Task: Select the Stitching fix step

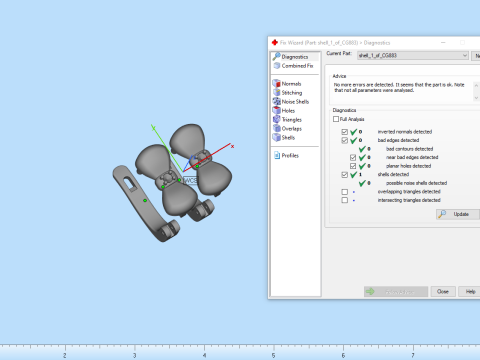Action: (x=291, y=93)
